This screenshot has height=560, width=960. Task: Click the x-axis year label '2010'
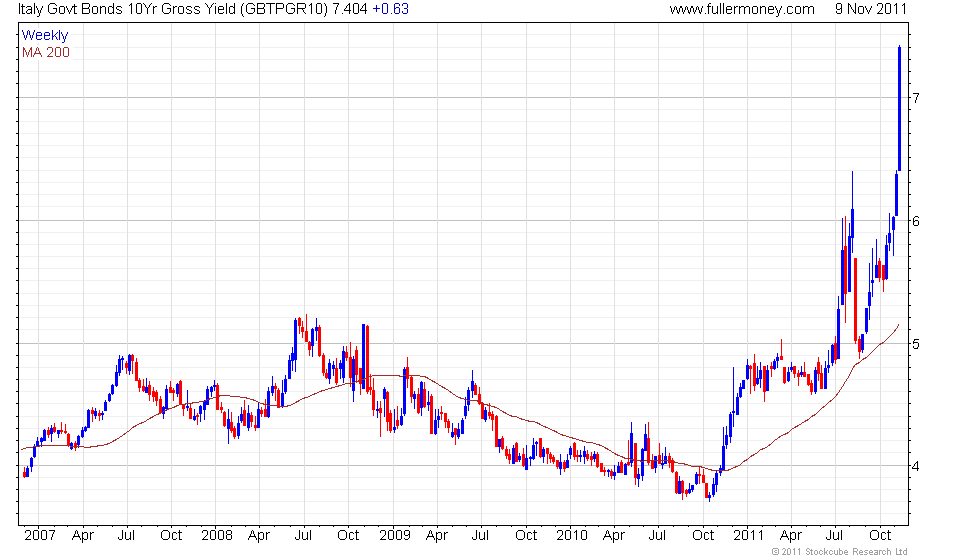572,536
